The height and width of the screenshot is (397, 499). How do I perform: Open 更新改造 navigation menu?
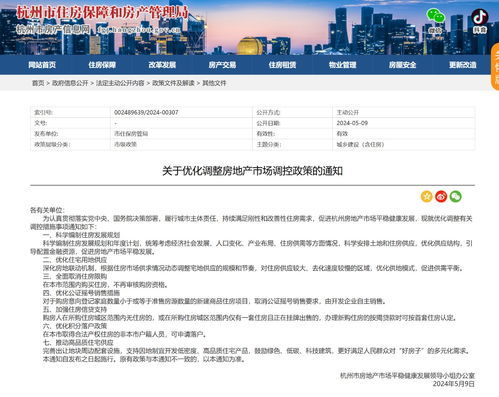(462, 65)
